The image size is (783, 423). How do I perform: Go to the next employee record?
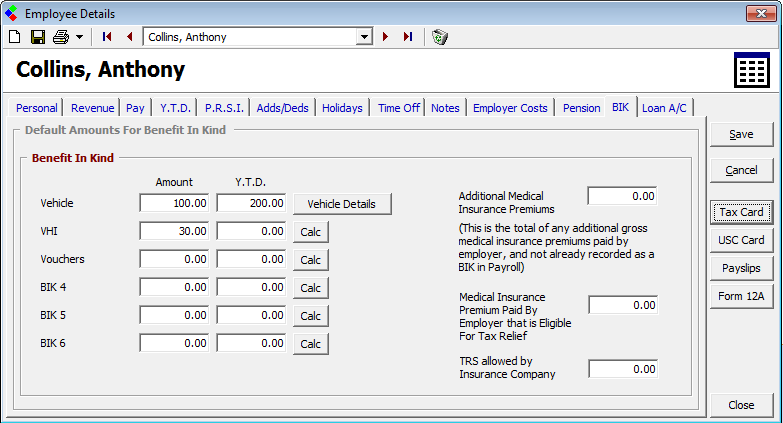386,37
